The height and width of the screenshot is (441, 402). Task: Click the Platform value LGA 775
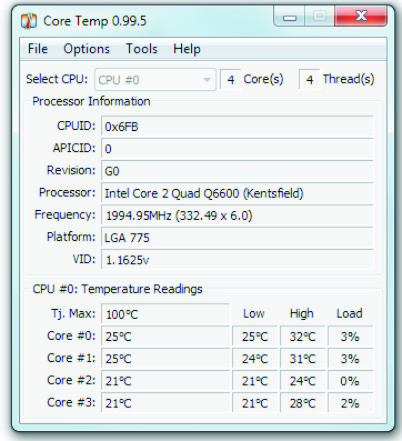[237, 238]
